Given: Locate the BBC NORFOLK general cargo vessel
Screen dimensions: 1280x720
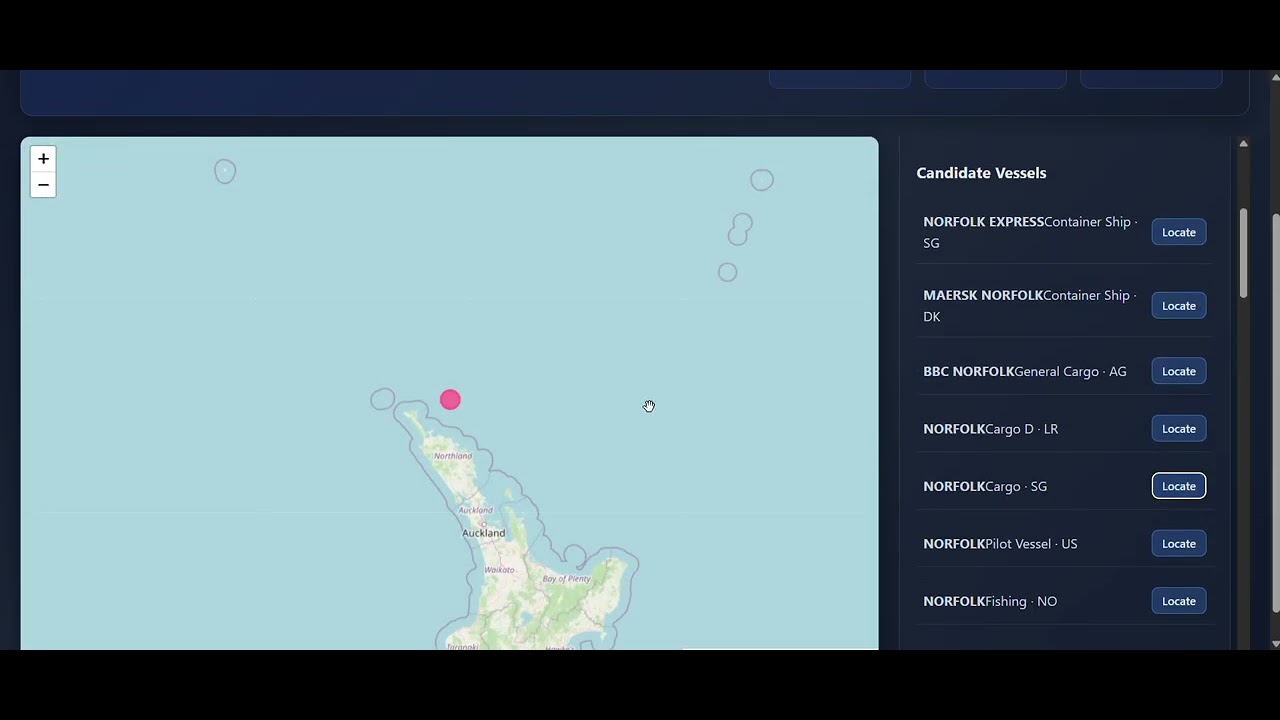Looking at the screenshot, I should [x=1179, y=371].
